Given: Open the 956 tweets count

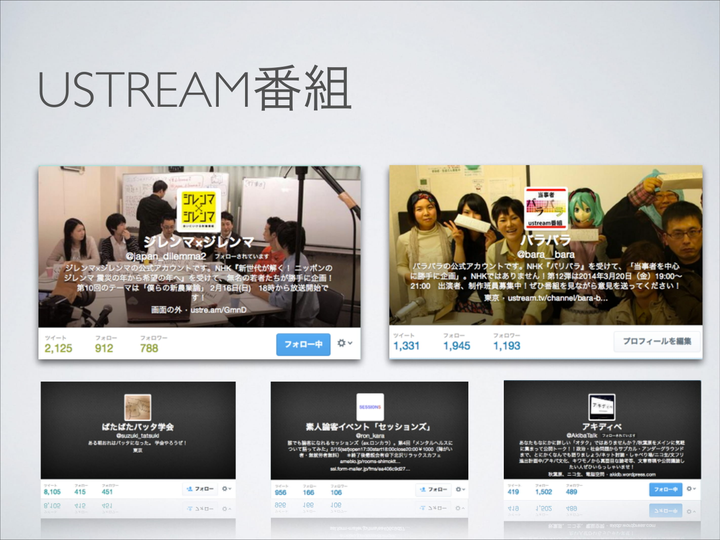Looking at the screenshot, I should pos(281,492).
